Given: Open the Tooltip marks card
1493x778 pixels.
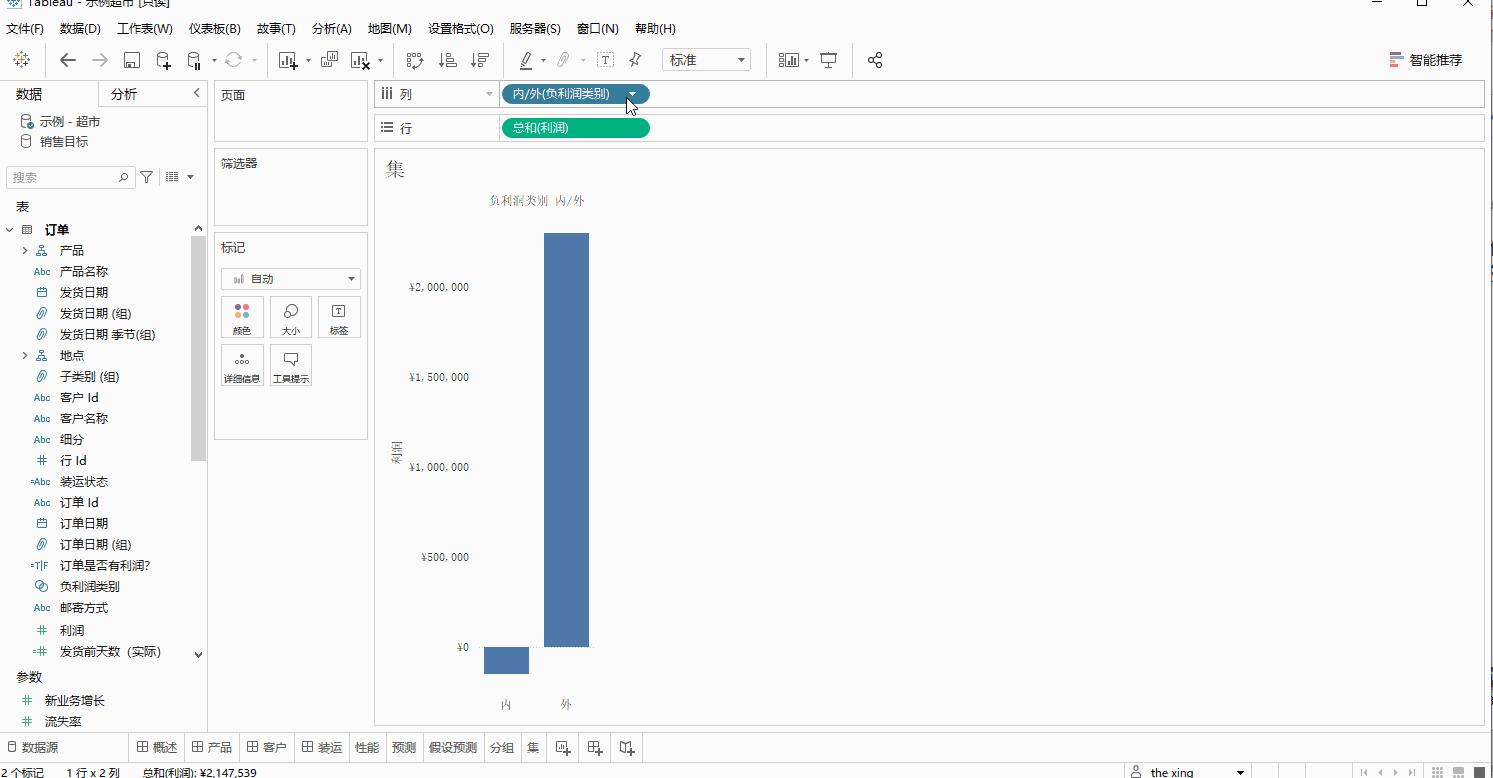Looking at the screenshot, I should (291, 365).
